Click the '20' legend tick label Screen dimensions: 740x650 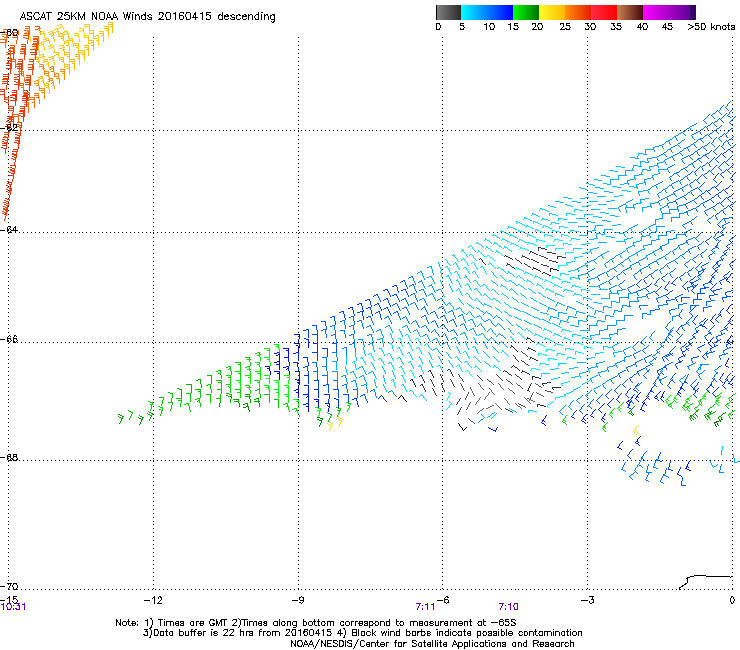pos(537,27)
